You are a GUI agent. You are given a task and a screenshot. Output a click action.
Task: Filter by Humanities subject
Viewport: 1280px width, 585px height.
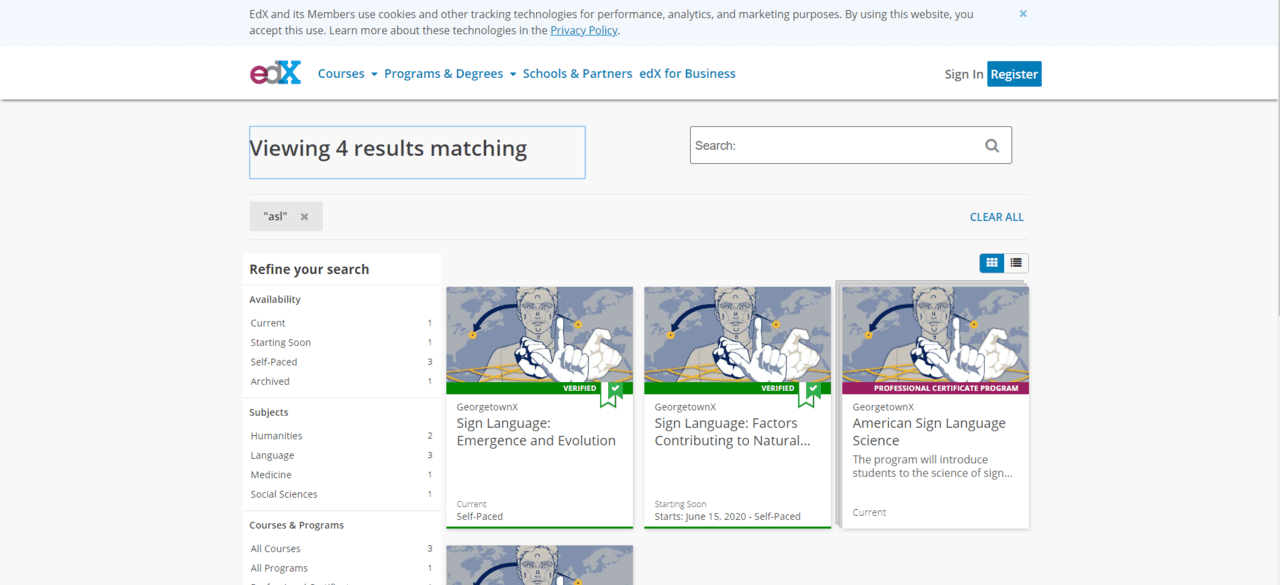[x=341, y=436]
